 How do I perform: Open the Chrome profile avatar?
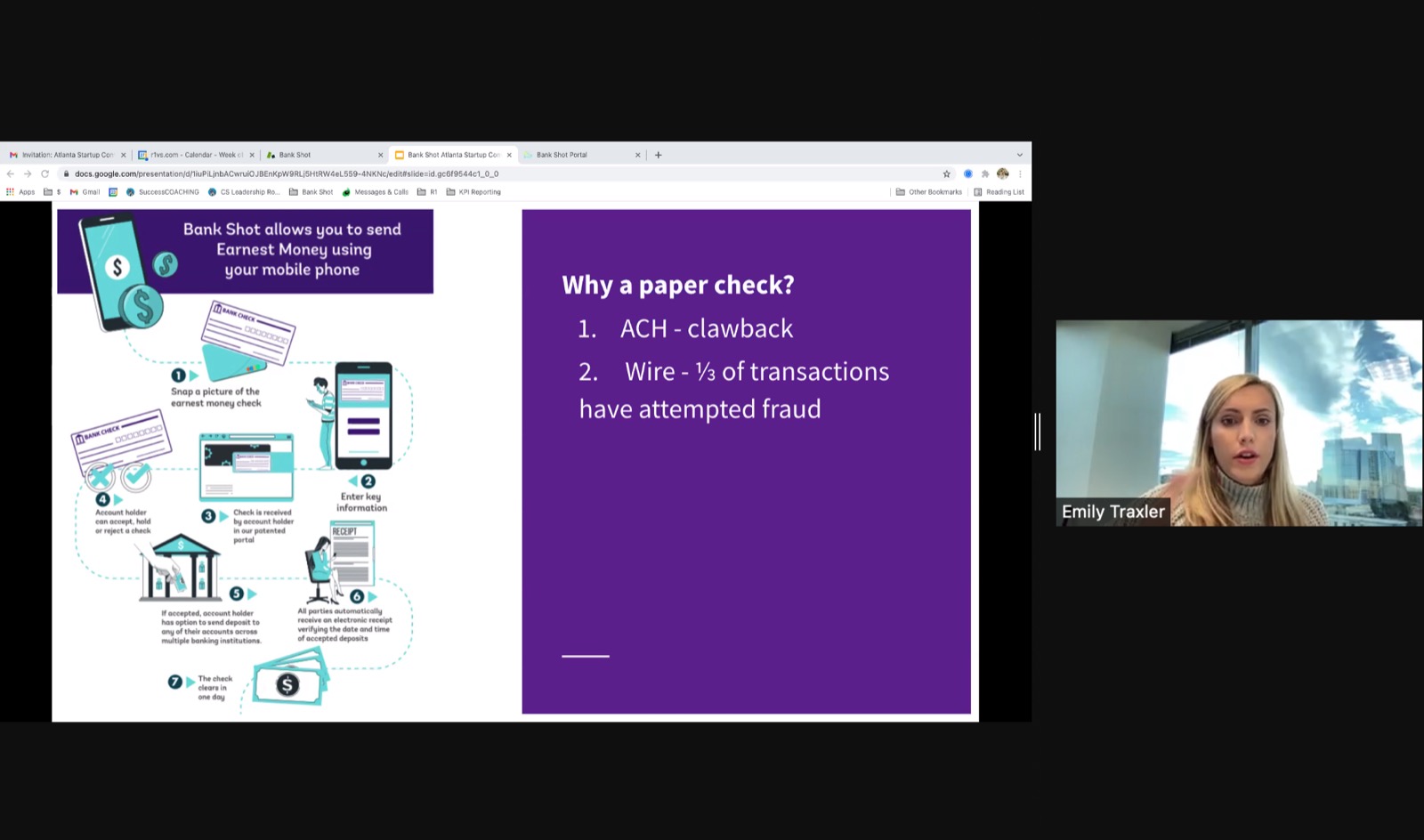point(1003,174)
